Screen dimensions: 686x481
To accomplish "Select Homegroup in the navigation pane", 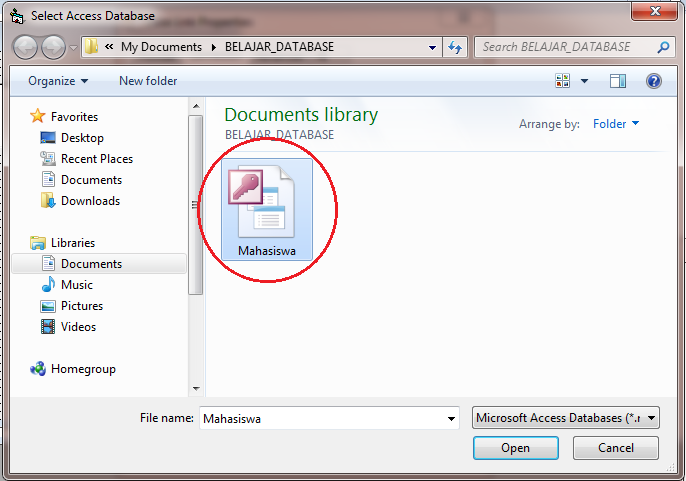I will (73, 369).
